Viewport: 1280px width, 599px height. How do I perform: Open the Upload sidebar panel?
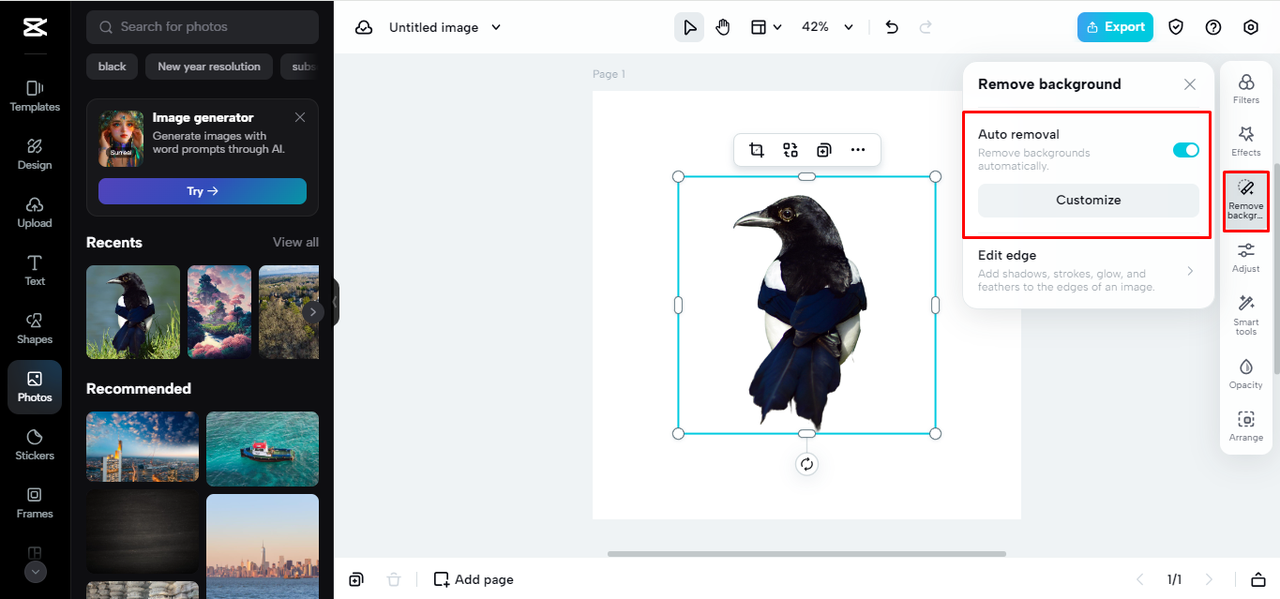[x=35, y=212]
